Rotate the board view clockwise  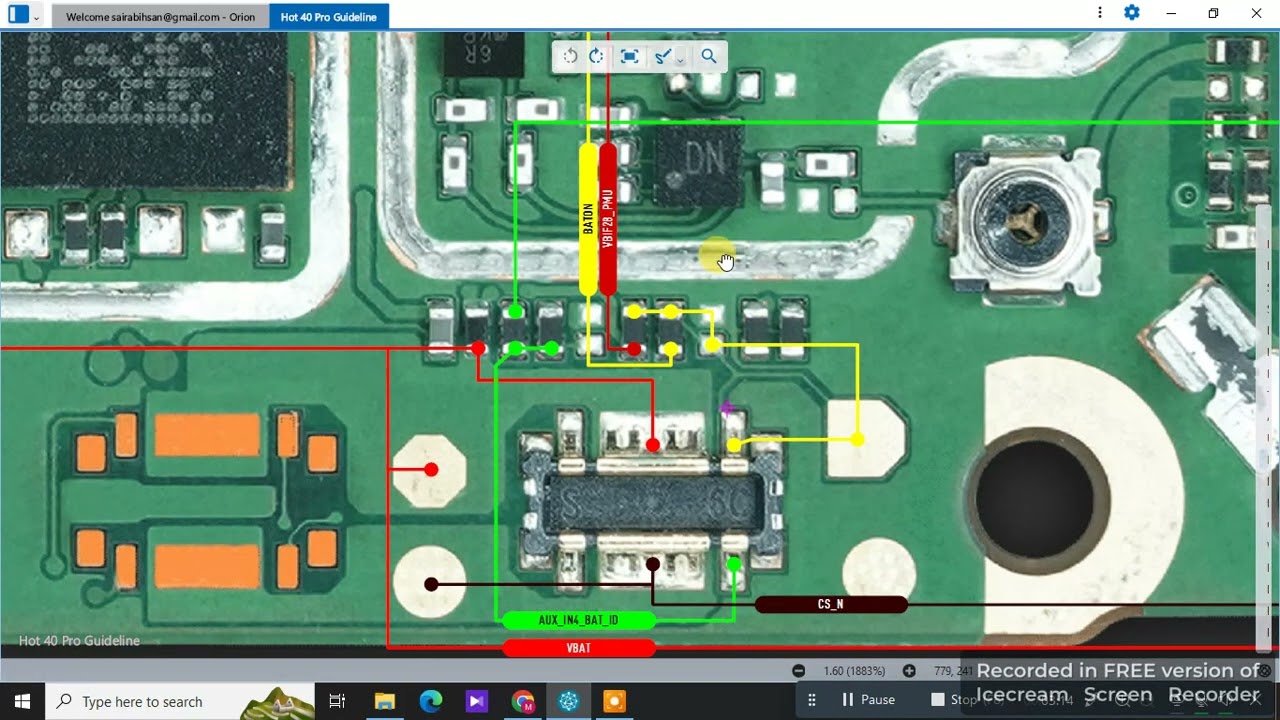tap(596, 57)
